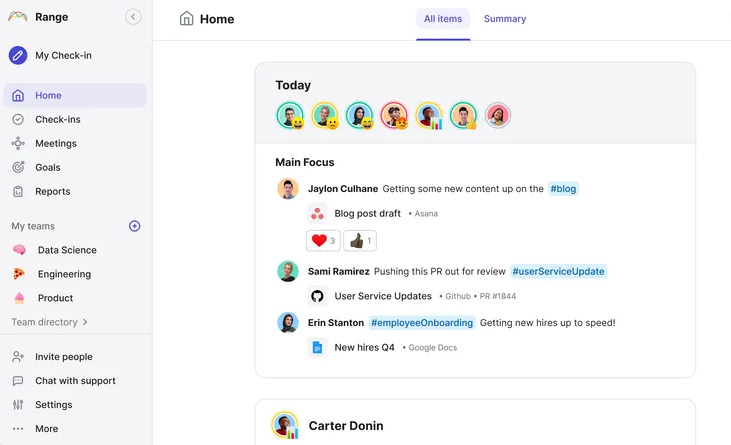The image size is (731, 445).
Task: Open the #userServiceUpdate tag
Action: [x=558, y=272]
